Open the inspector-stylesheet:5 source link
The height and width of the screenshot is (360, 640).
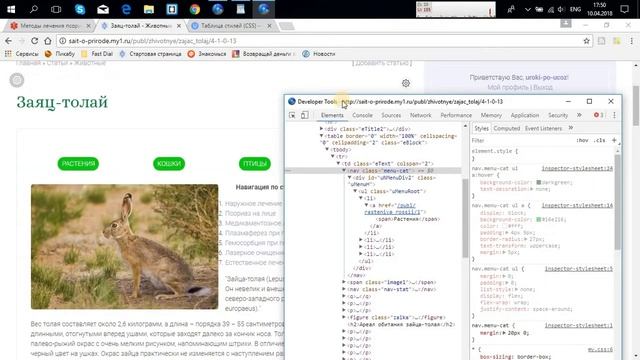click(x=579, y=269)
